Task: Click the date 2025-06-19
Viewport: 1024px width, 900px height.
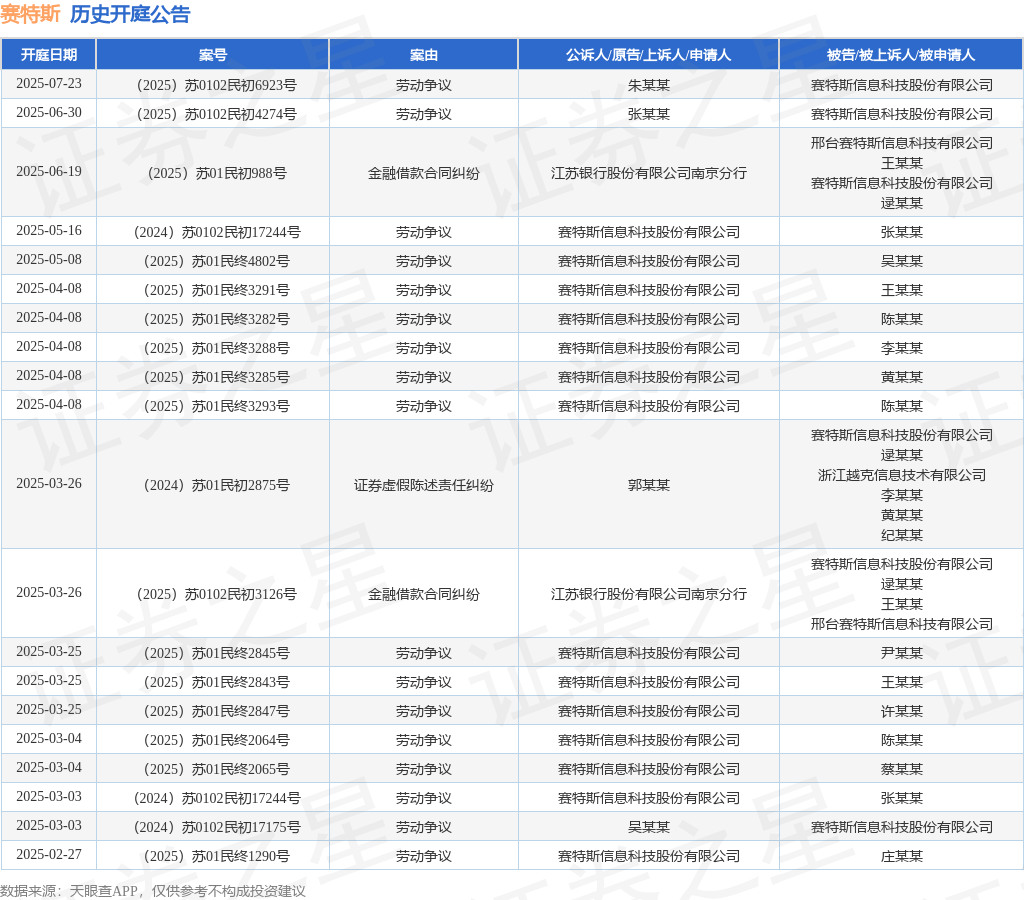Action: [x=49, y=171]
